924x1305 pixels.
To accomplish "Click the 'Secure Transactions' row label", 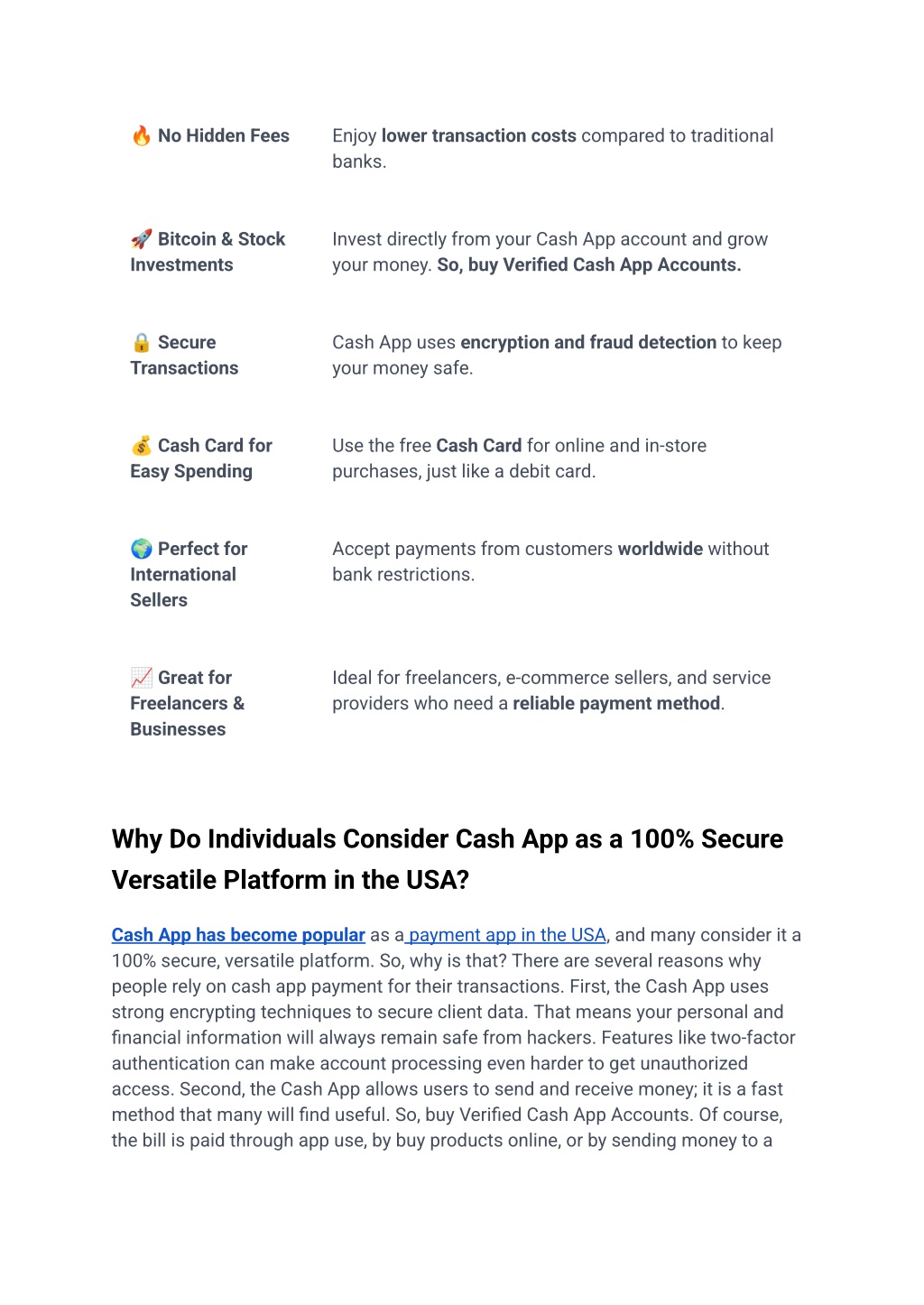I will coord(184,356).
